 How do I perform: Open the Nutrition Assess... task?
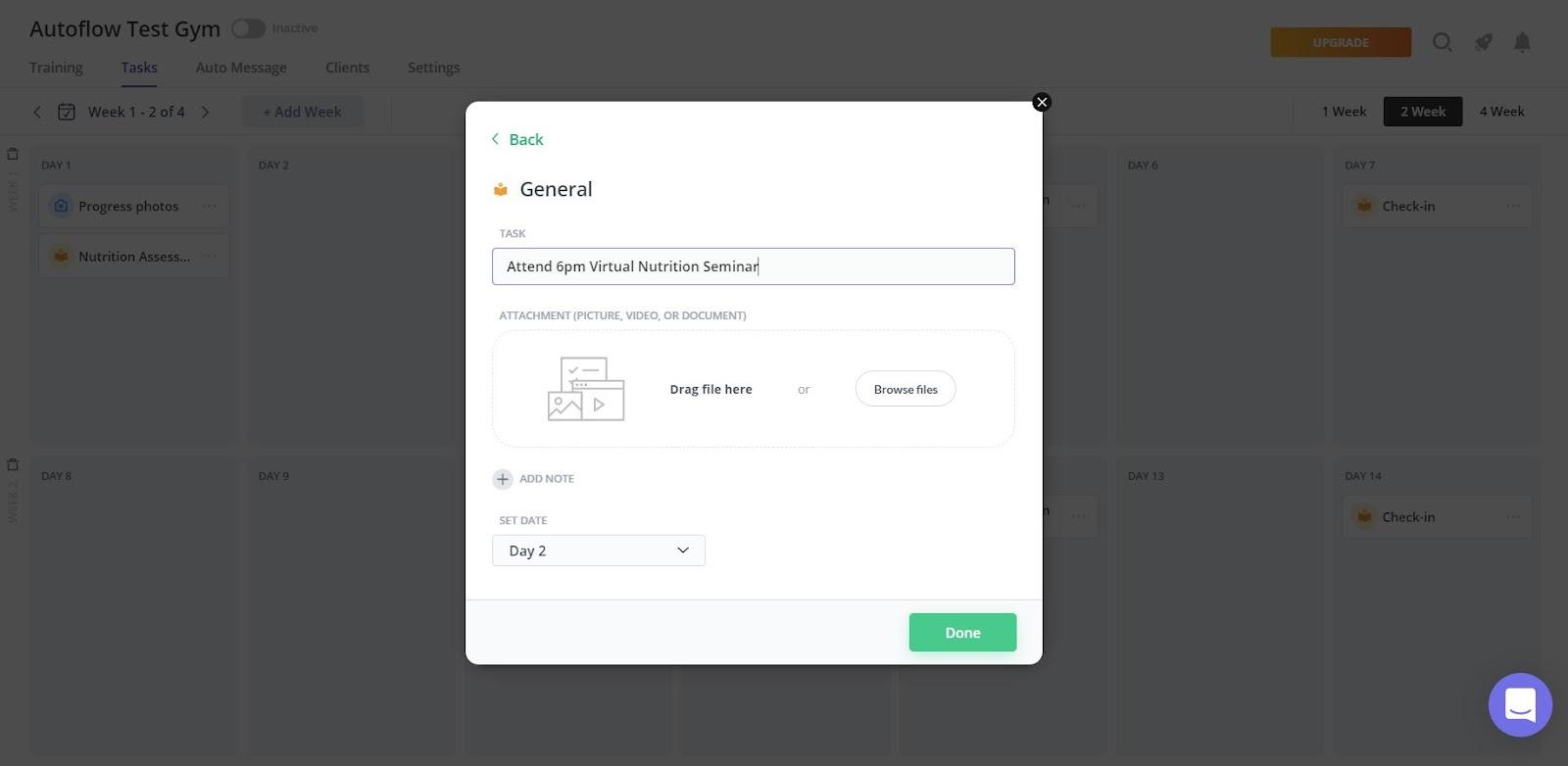click(x=134, y=256)
